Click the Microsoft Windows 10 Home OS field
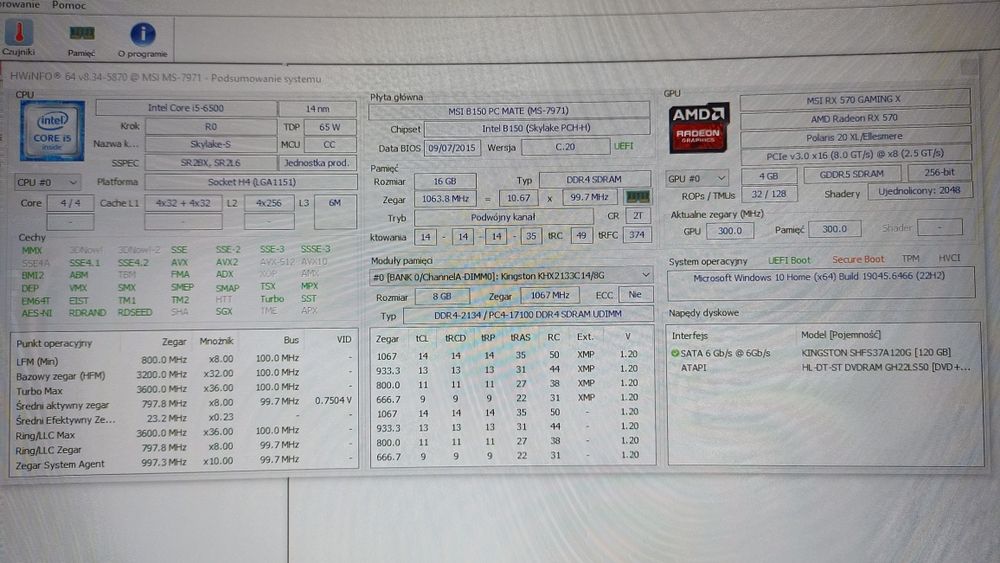The image size is (1000, 563). coord(821,284)
